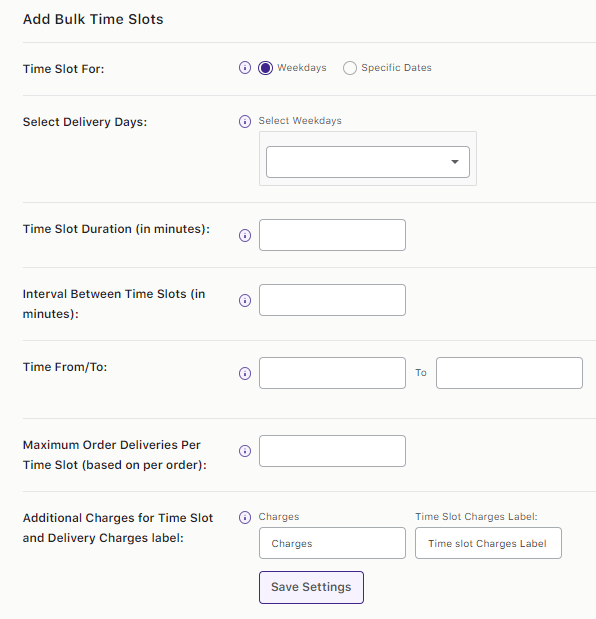Screen dimensions: 596x619
Task: Select the Weekdays radio button
Action: pos(265,68)
